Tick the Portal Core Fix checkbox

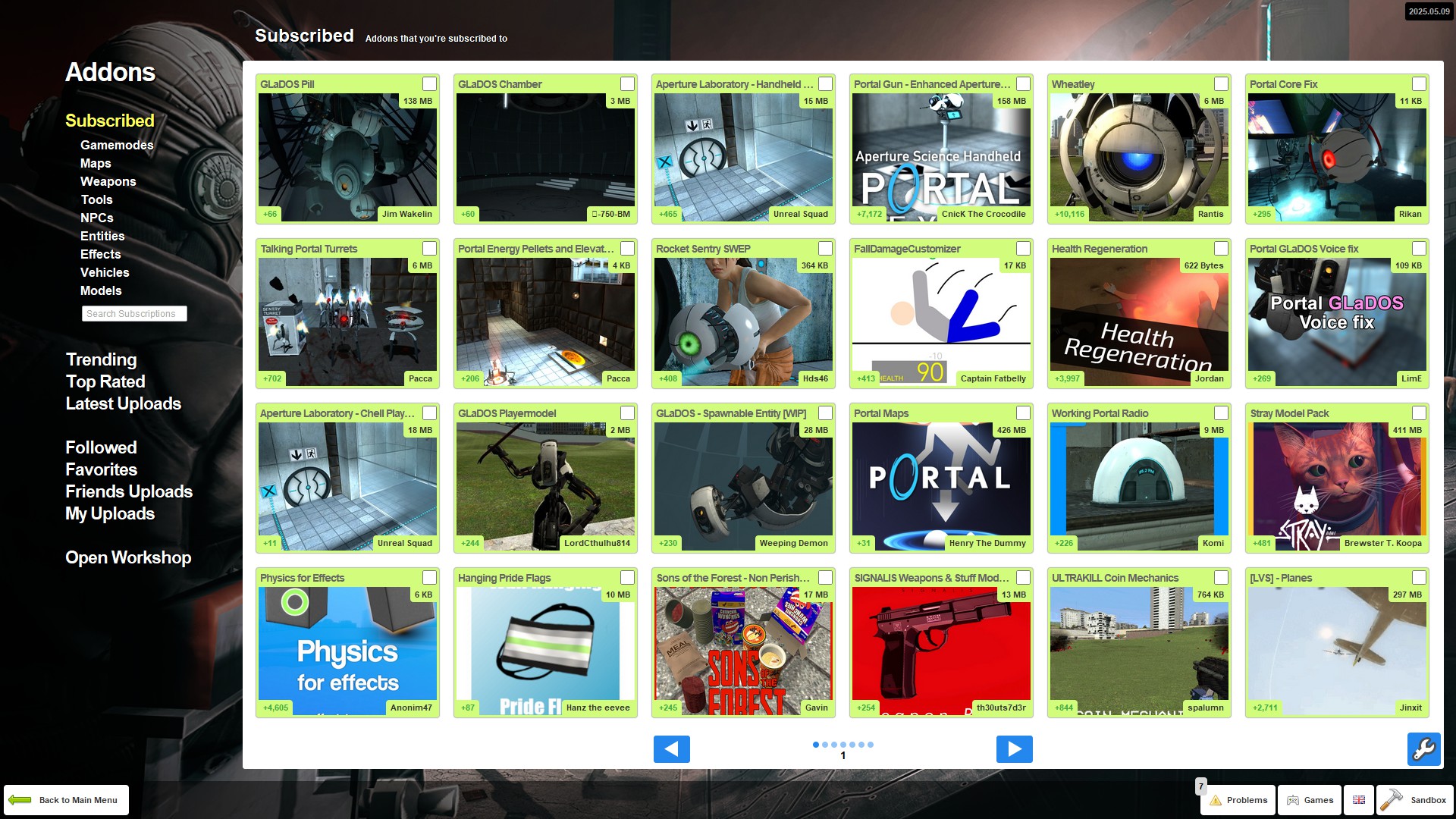[1419, 83]
